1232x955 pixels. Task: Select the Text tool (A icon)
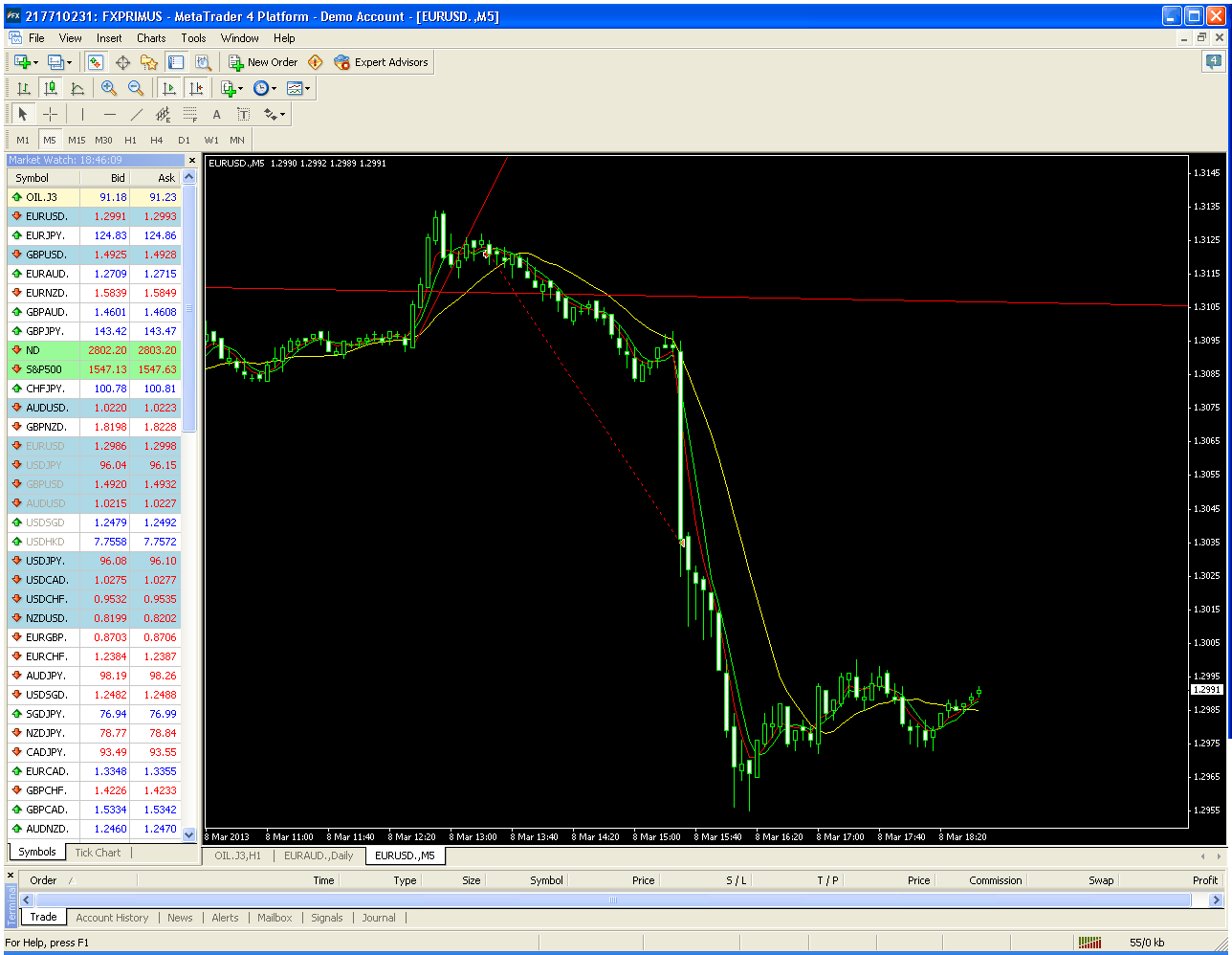216,114
